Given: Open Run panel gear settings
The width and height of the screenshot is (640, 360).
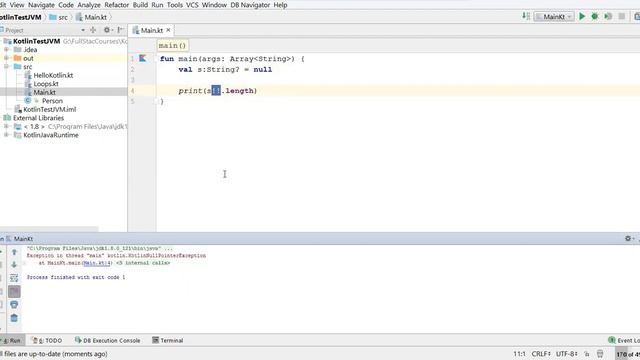Looking at the screenshot, I should (628, 238).
